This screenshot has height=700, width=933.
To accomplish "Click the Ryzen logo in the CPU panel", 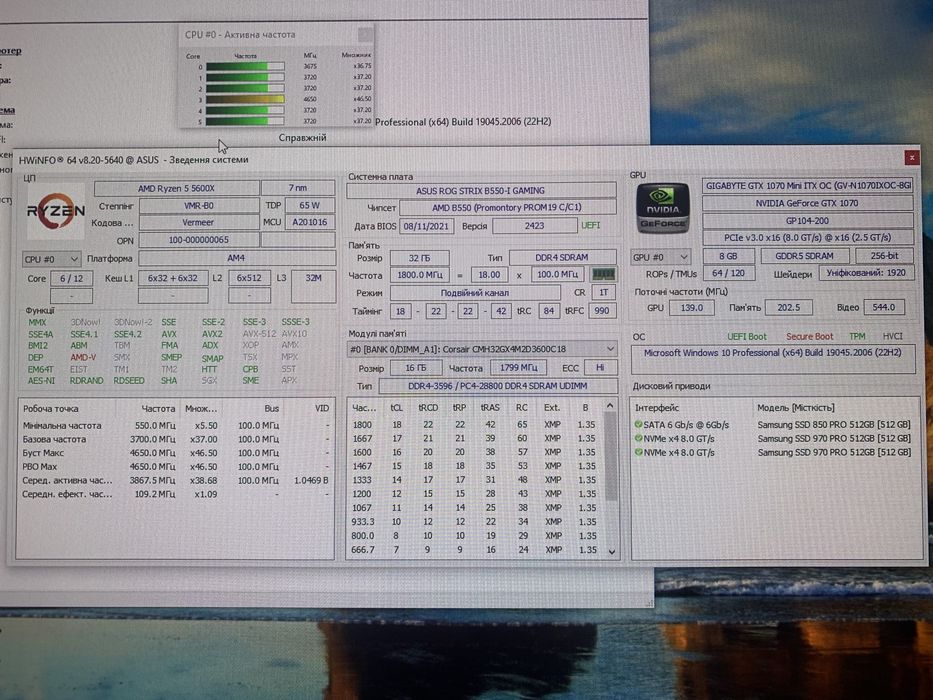I will tap(55, 210).
